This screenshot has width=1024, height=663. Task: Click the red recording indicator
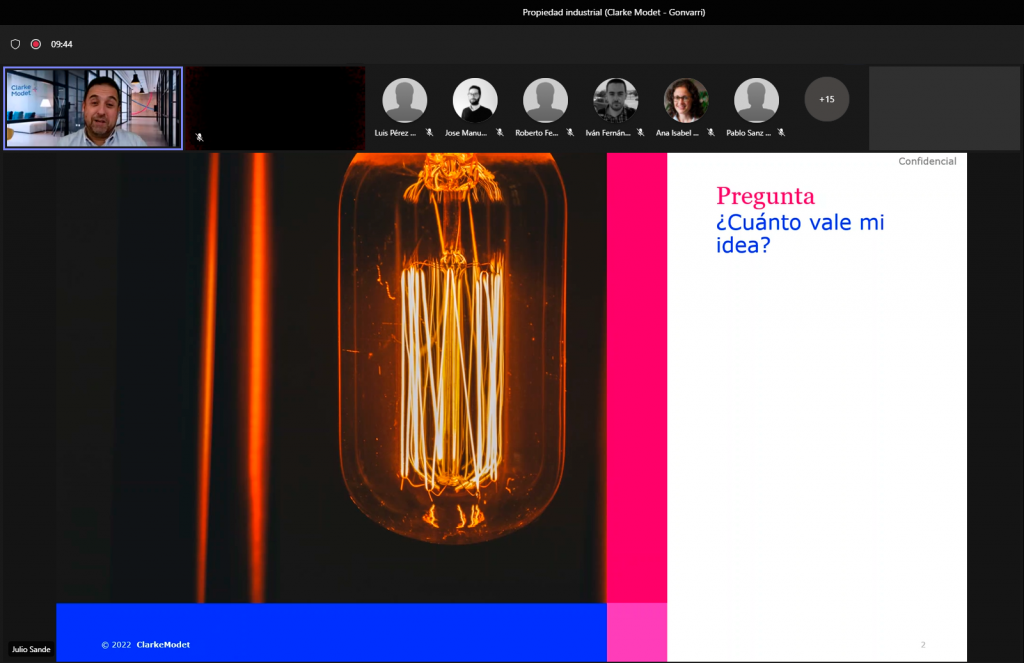(x=36, y=44)
